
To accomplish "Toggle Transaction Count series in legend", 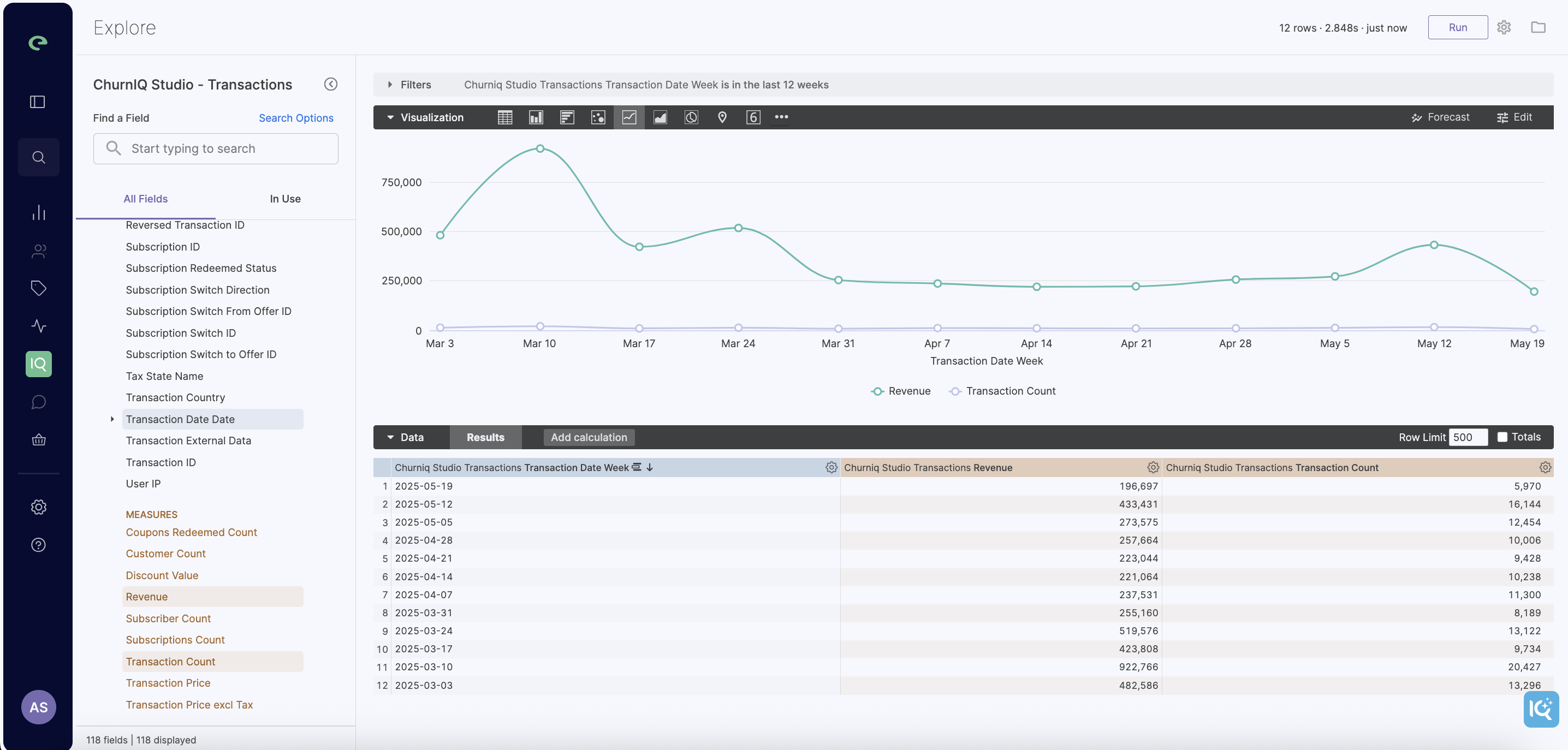I will [1002, 391].
